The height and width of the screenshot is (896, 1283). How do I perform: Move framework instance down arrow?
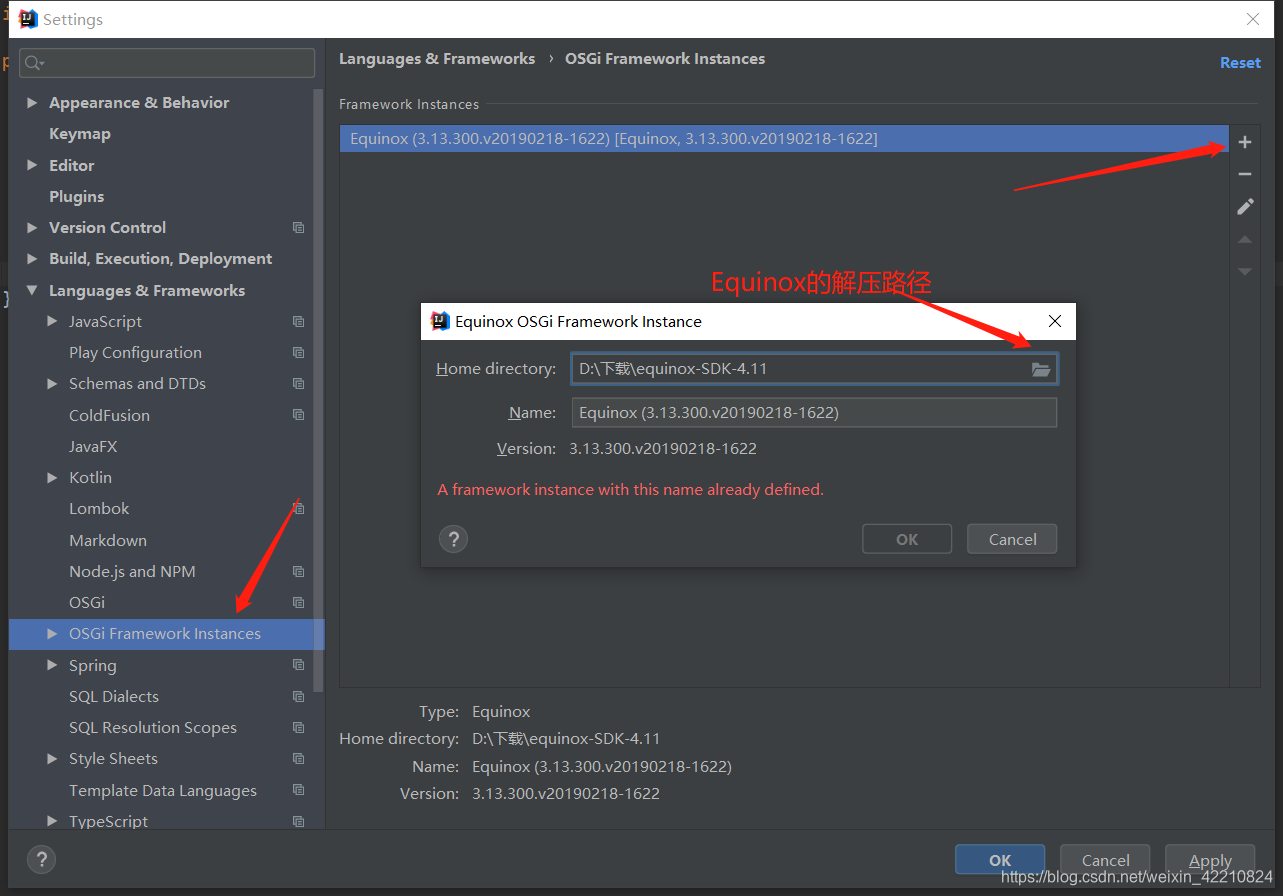[1245, 271]
